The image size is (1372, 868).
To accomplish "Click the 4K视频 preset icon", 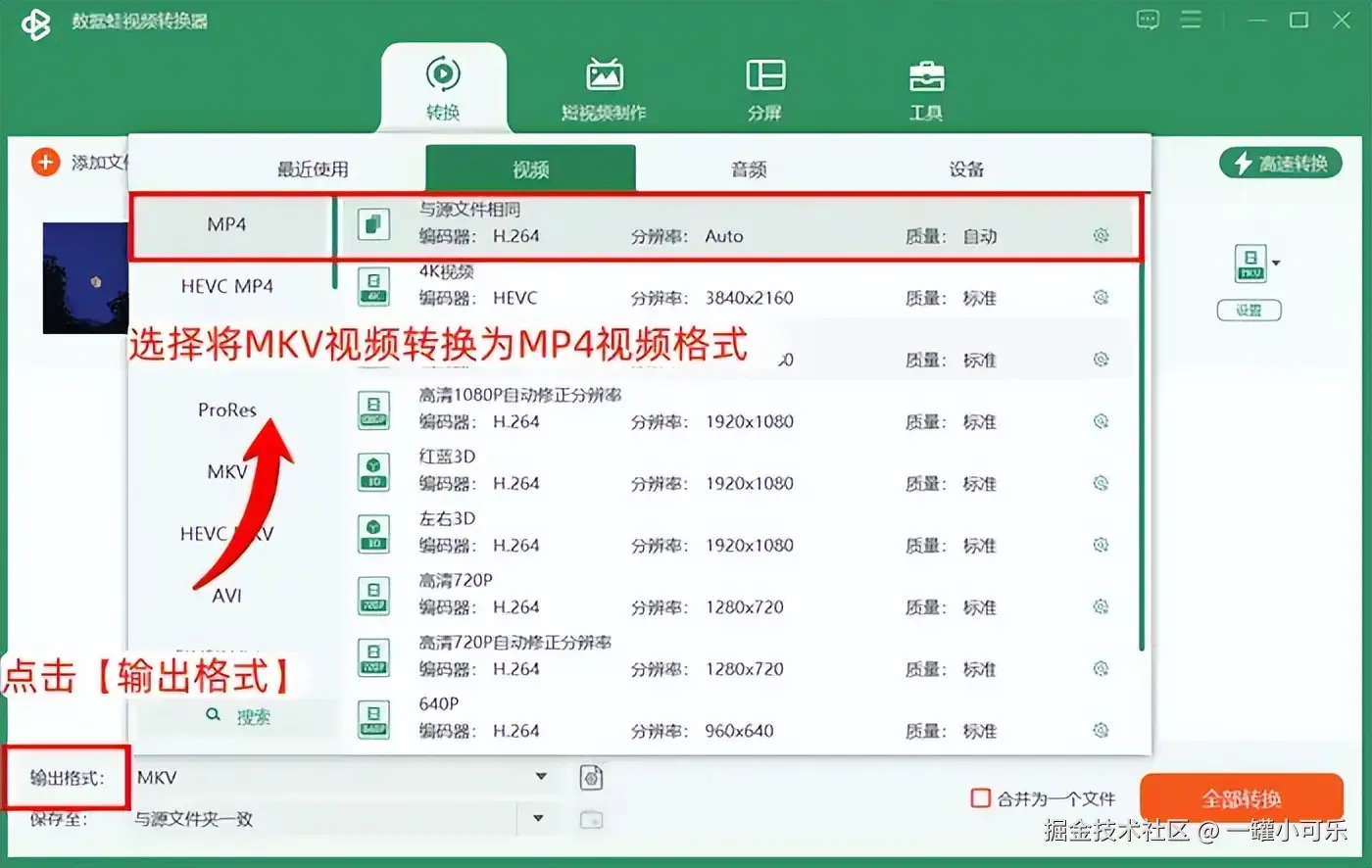I will tap(373, 286).
